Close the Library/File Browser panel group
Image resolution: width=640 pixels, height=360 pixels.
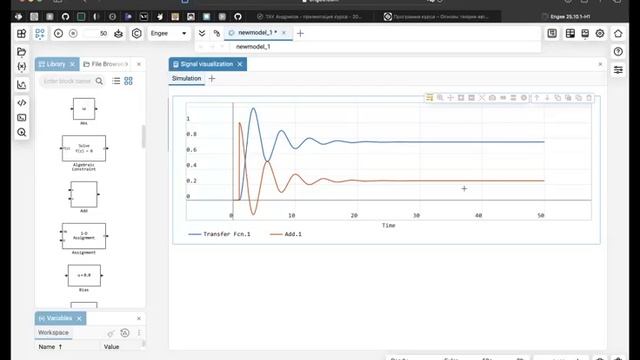coord(139,64)
